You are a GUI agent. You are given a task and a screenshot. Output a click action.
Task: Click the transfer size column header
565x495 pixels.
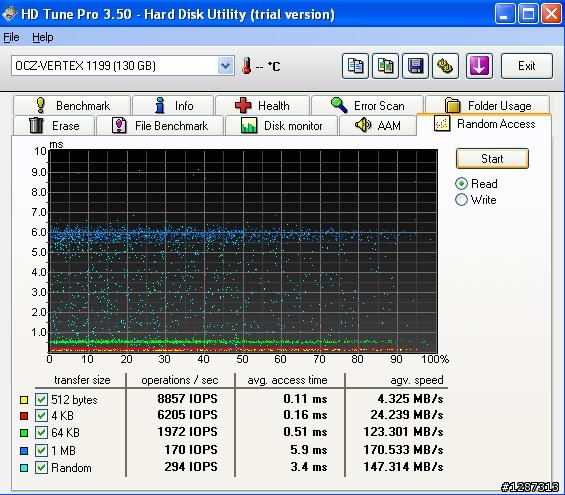click(x=82, y=380)
